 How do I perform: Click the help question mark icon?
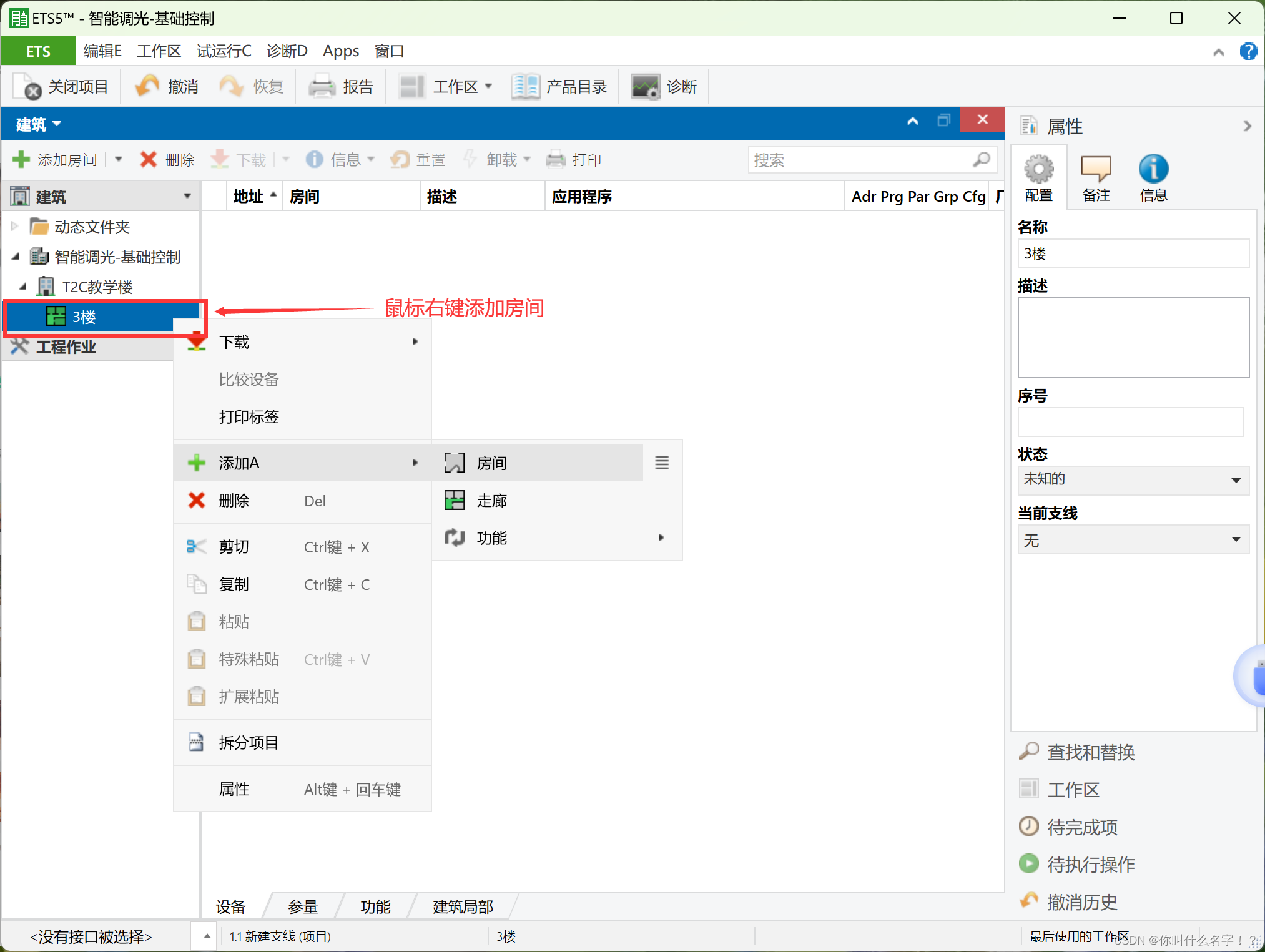(x=1248, y=51)
